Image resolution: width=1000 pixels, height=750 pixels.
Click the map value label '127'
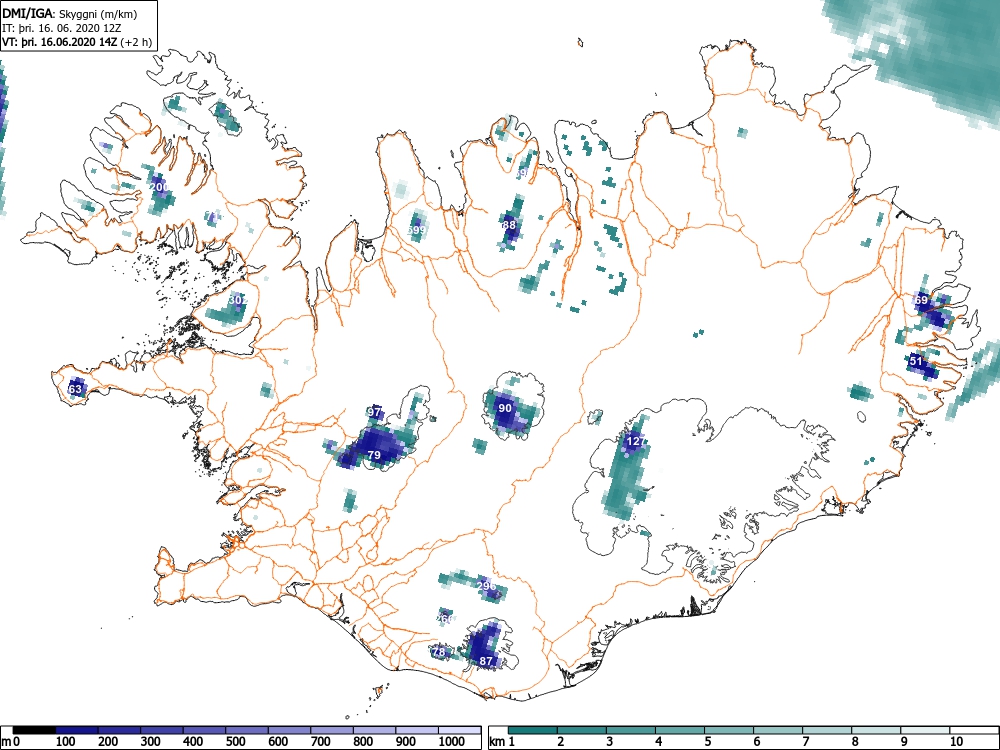tap(635, 441)
